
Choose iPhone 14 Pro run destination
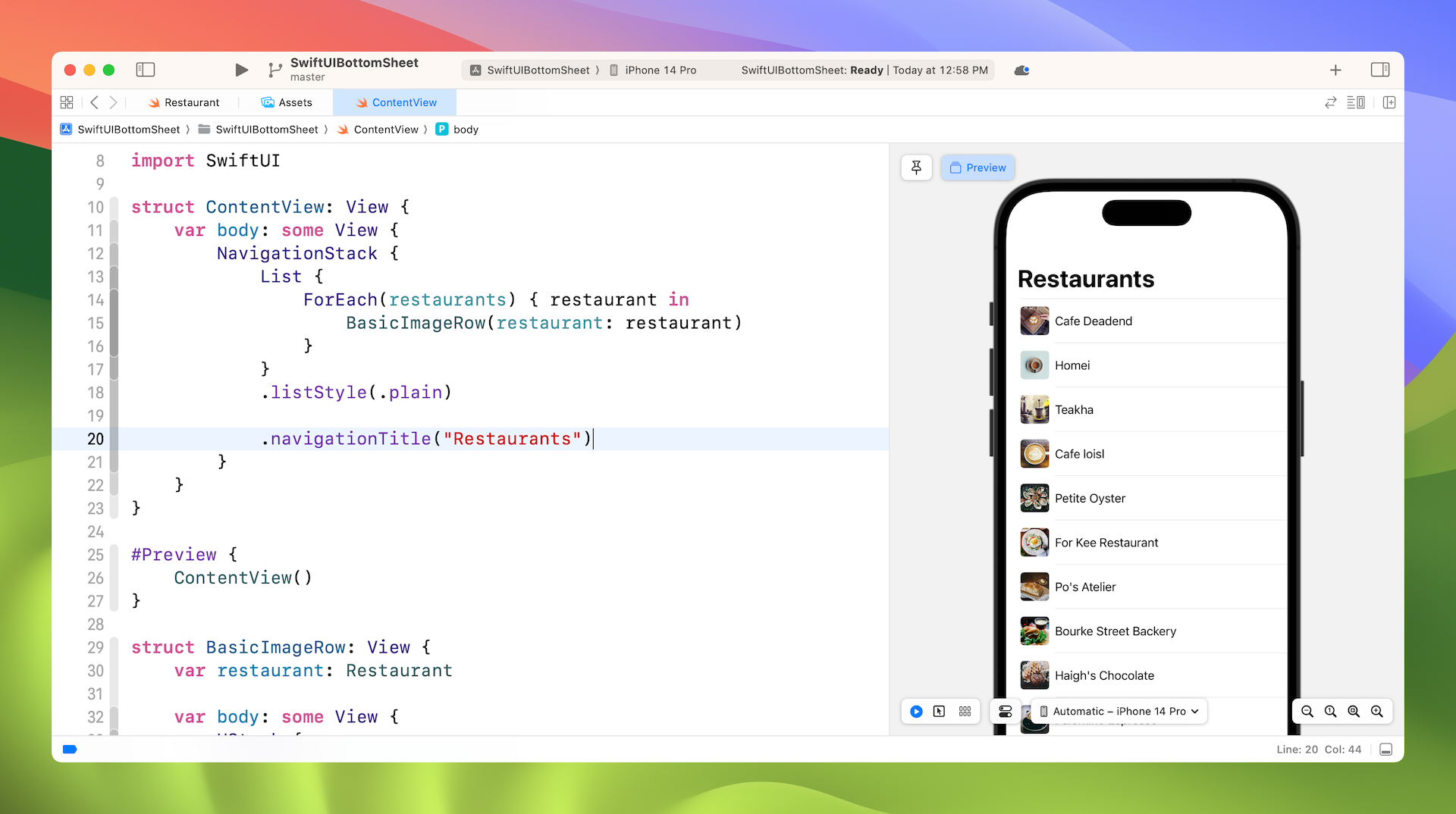click(x=653, y=70)
